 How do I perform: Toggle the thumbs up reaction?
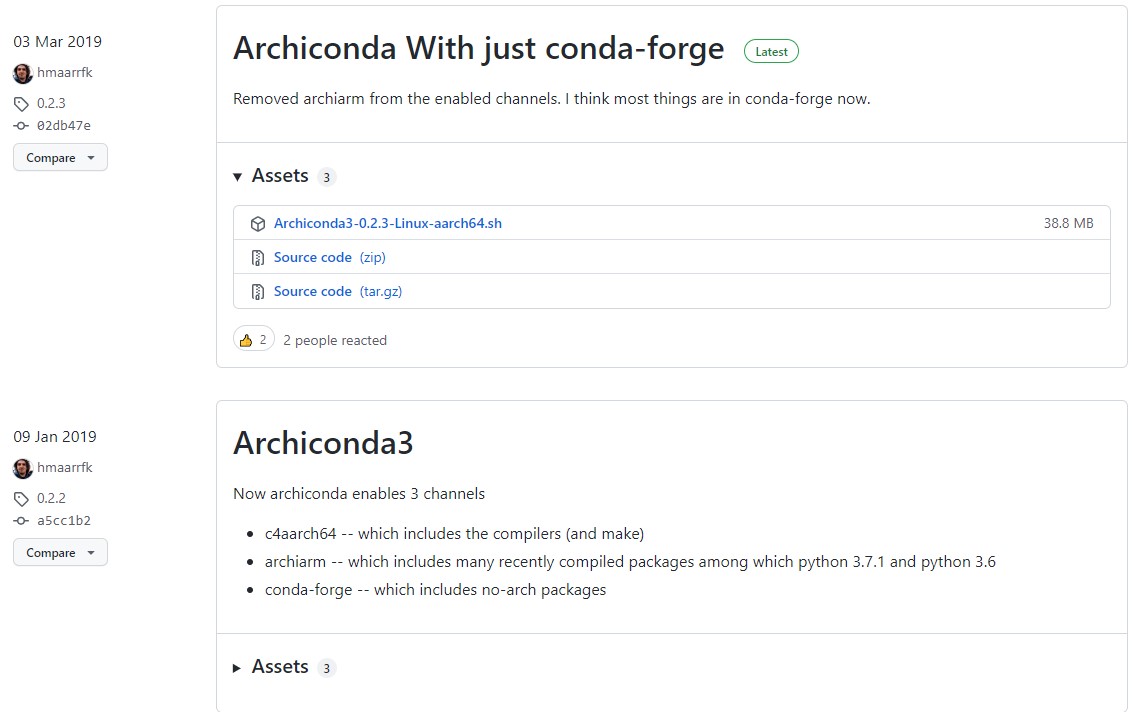point(253,340)
